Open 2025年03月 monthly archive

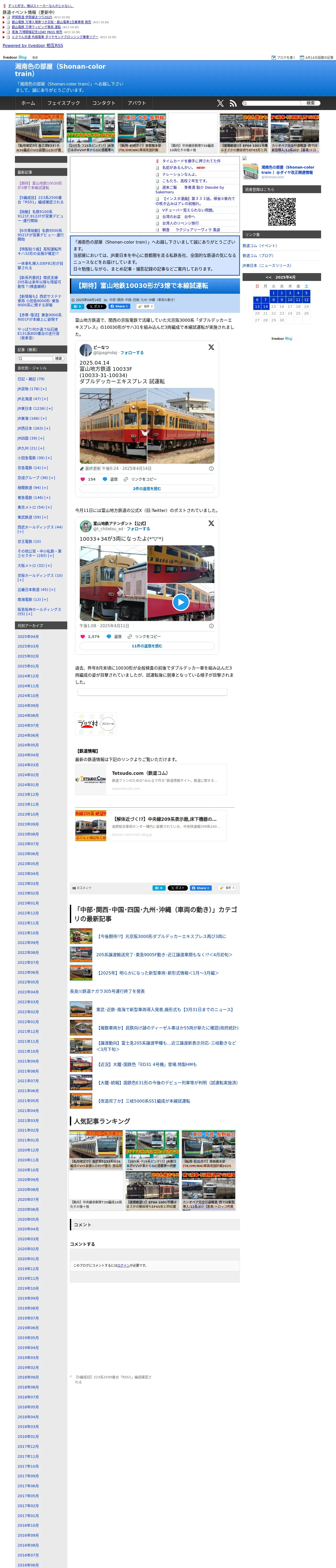click(x=28, y=647)
